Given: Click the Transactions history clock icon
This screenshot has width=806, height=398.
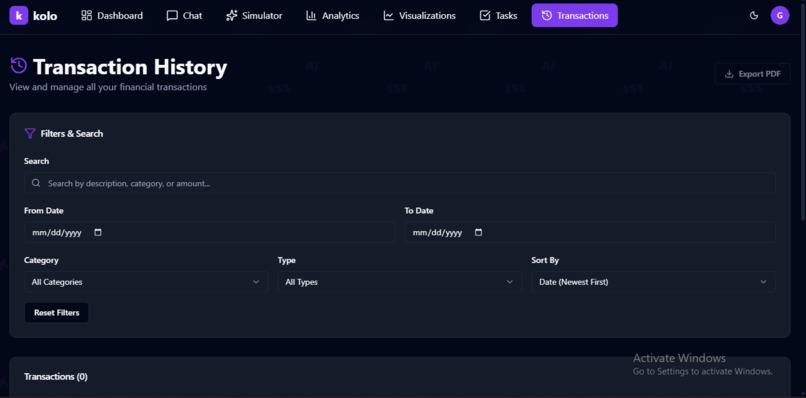Looking at the screenshot, I should 547,15.
